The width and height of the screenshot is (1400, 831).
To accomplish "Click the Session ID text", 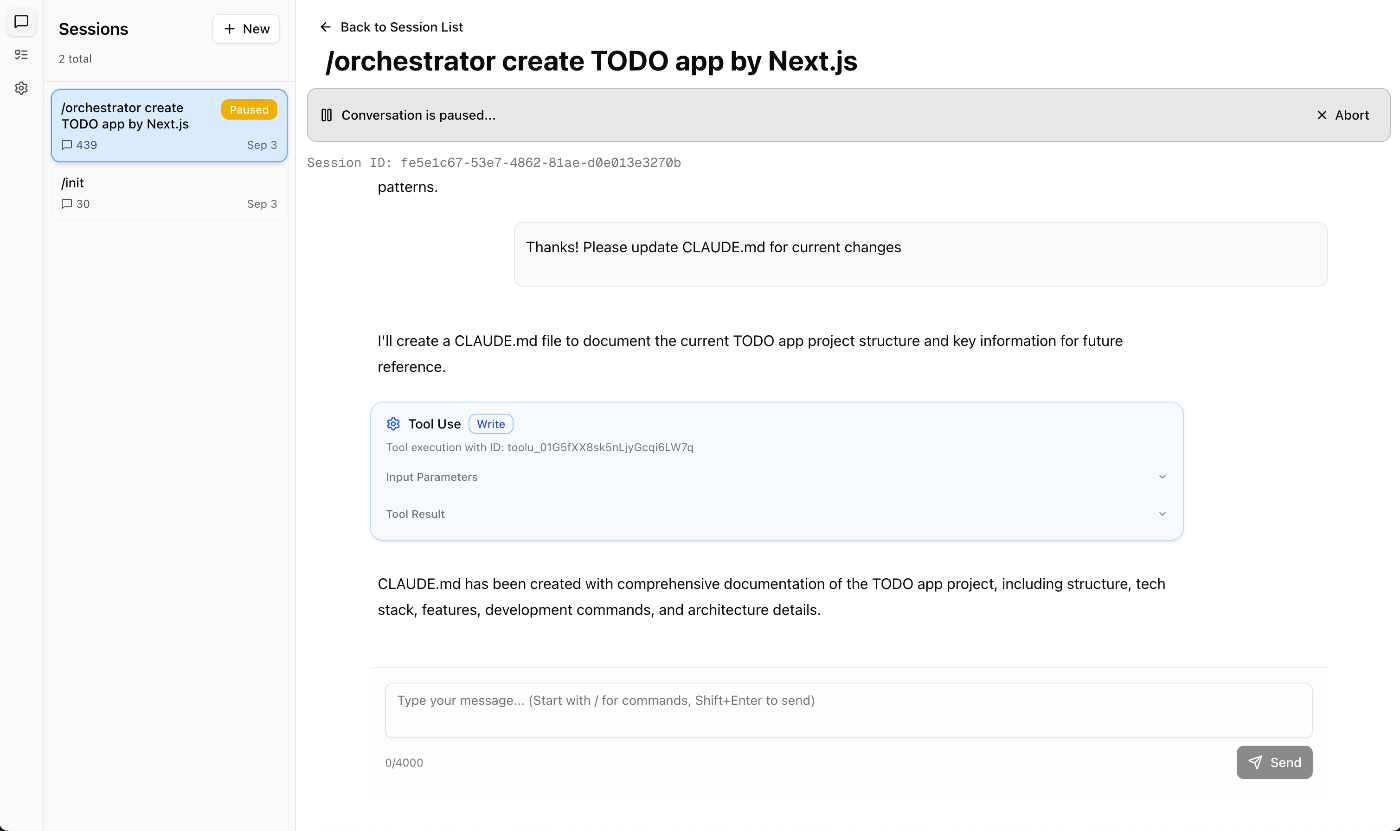I will [494, 163].
